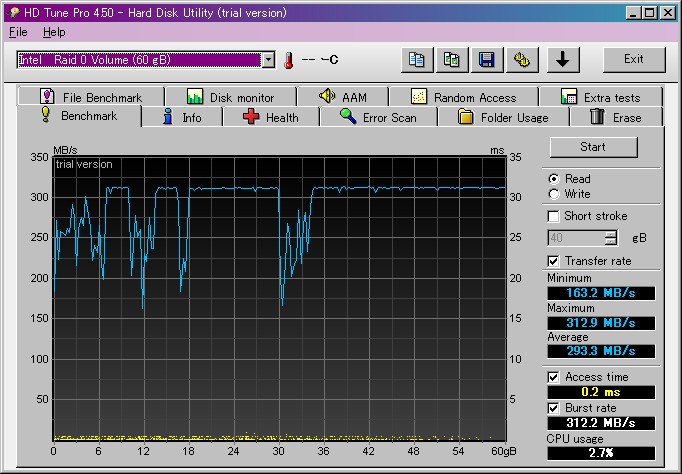Click the Minimum value 163.2 MB/s
This screenshot has height=474, width=682.
pyautogui.click(x=601, y=293)
